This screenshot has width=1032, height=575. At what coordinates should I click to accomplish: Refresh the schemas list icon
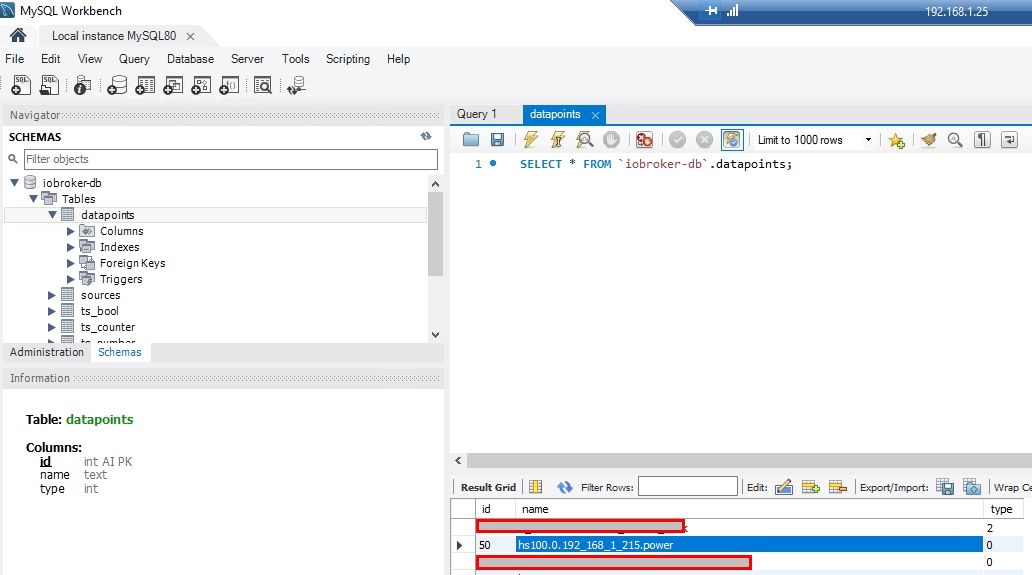[426, 136]
